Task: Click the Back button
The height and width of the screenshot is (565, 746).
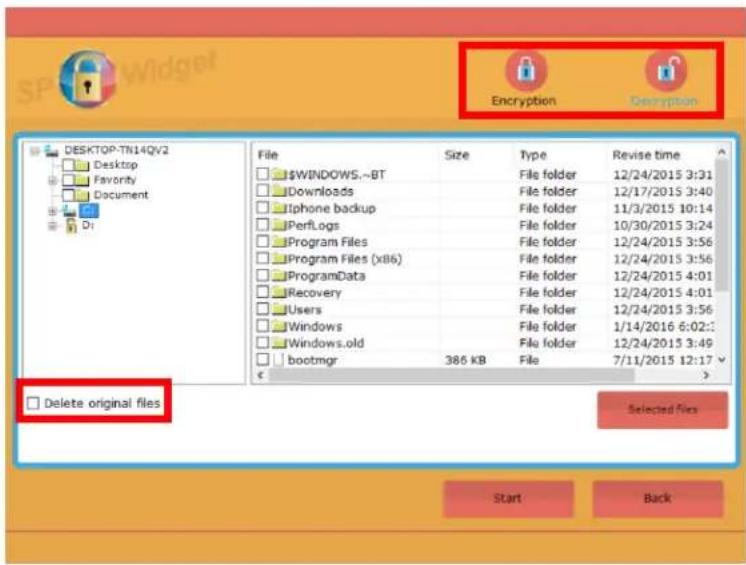Action: coord(658,499)
